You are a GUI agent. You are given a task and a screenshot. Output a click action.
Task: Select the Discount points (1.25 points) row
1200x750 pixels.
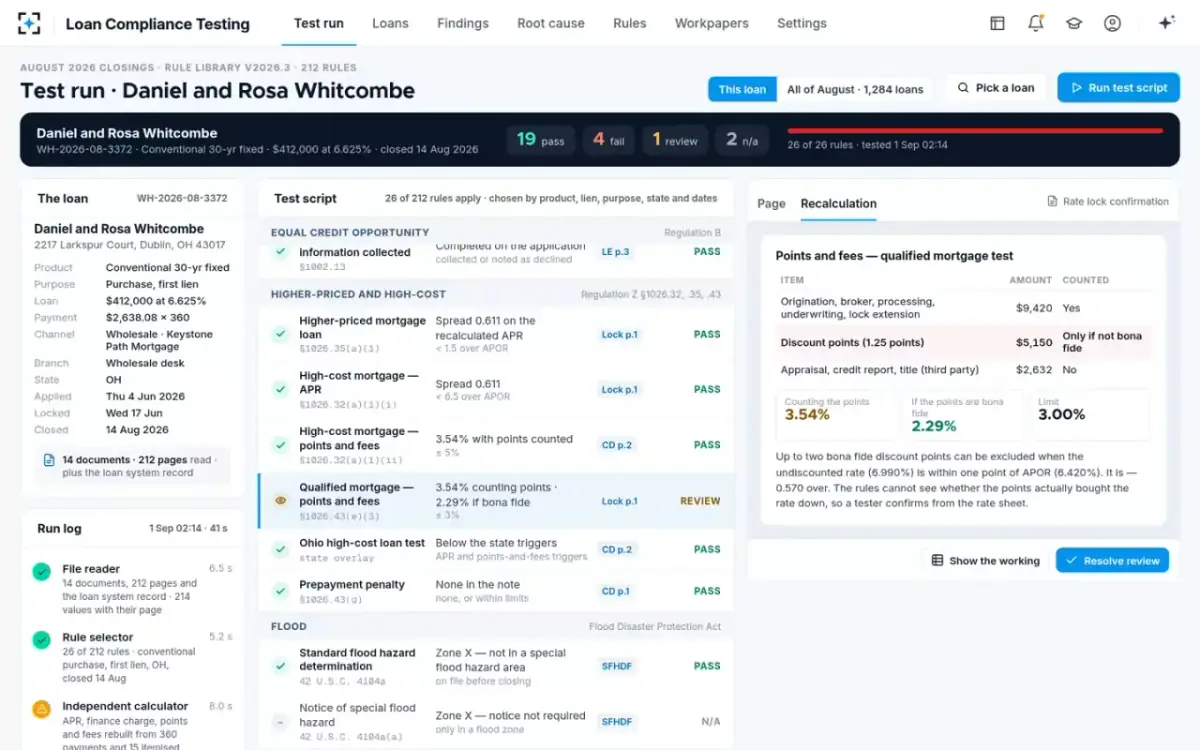[963, 342]
